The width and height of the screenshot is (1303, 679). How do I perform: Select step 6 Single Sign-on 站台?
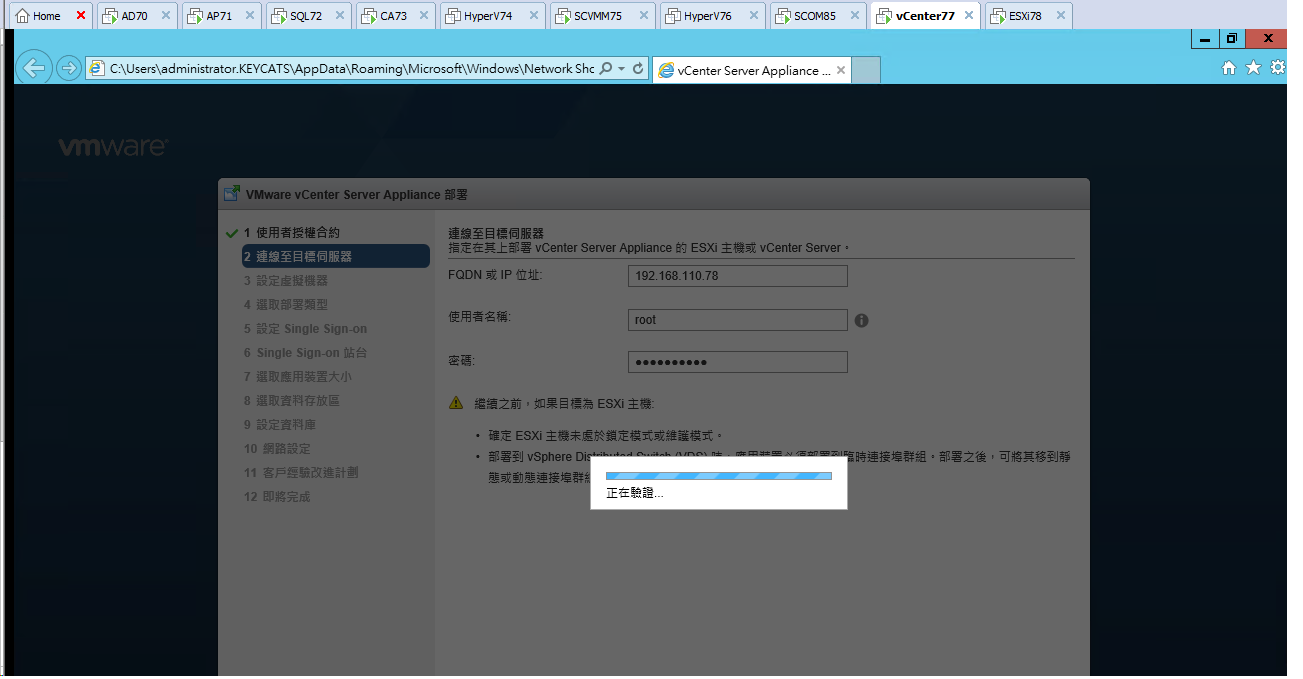(x=306, y=352)
